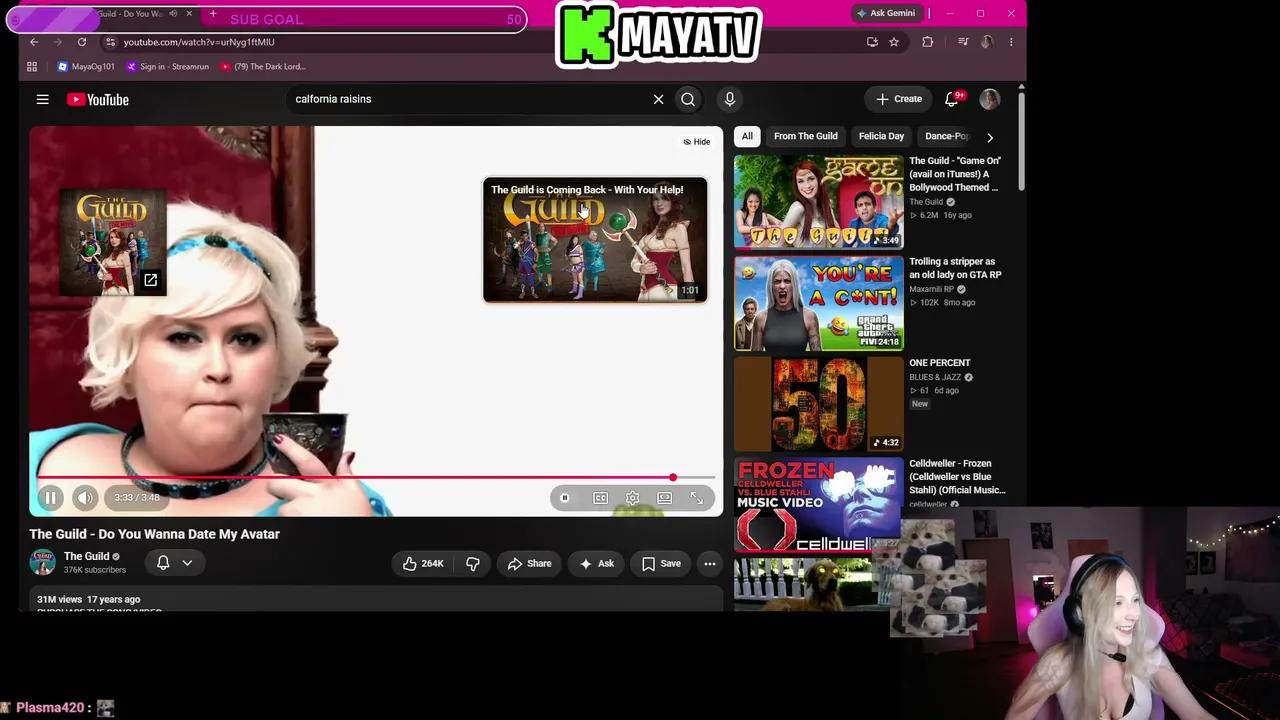Select the Dance-Pop chip
Viewport: 1280px width, 720px height.
click(x=946, y=136)
